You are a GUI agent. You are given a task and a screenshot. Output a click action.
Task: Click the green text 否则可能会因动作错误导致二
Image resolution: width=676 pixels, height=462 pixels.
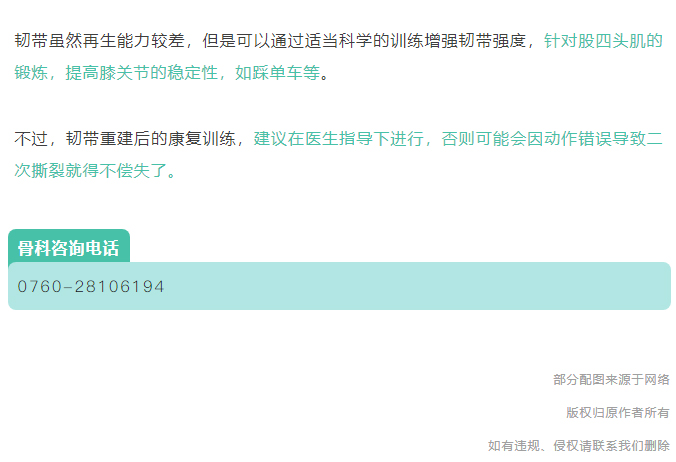552,139
